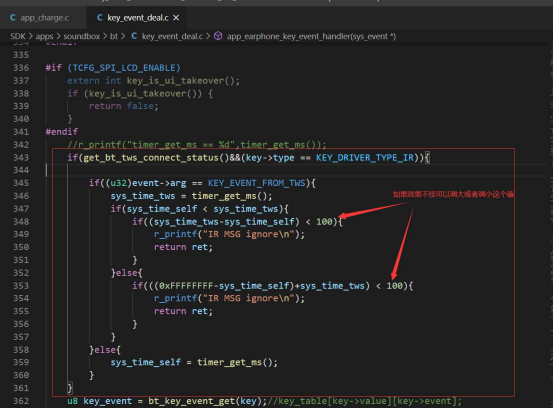
Task: Open the apps breadcrumb folder
Action: point(44,36)
